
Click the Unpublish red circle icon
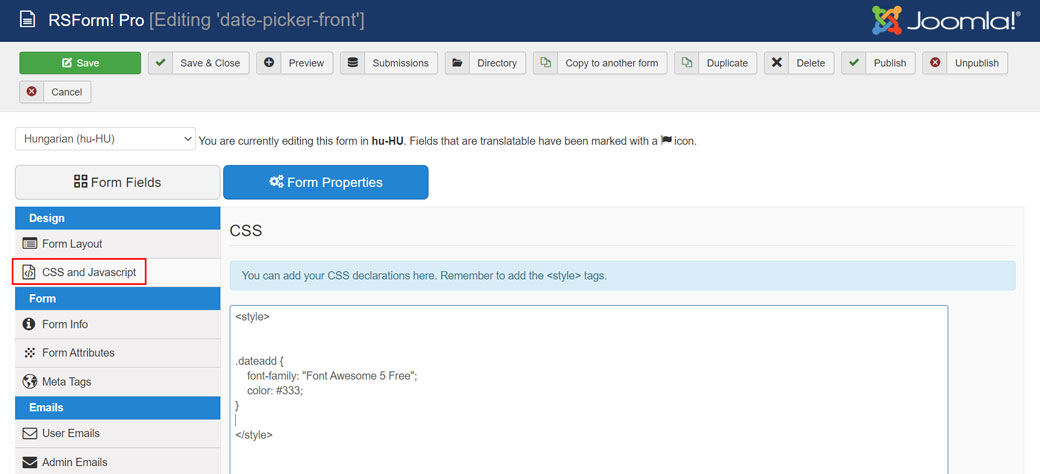click(x=935, y=63)
